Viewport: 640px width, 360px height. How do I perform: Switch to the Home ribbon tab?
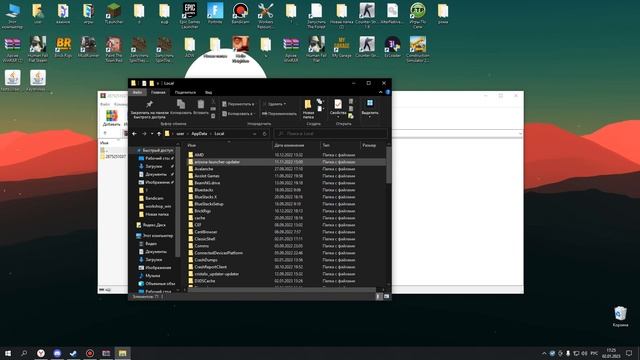point(158,92)
